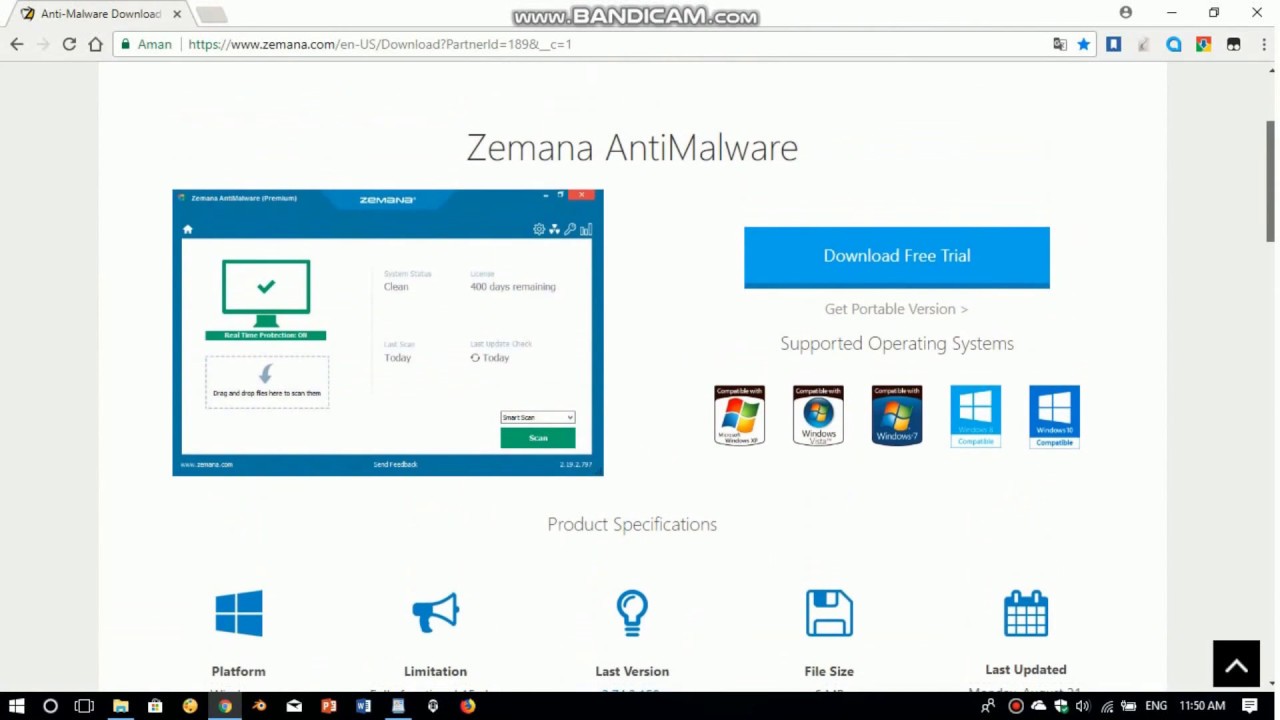Click the Last Updated label
This screenshot has width=1280, height=720.
pyautogui.click(x=1026, y=669)
